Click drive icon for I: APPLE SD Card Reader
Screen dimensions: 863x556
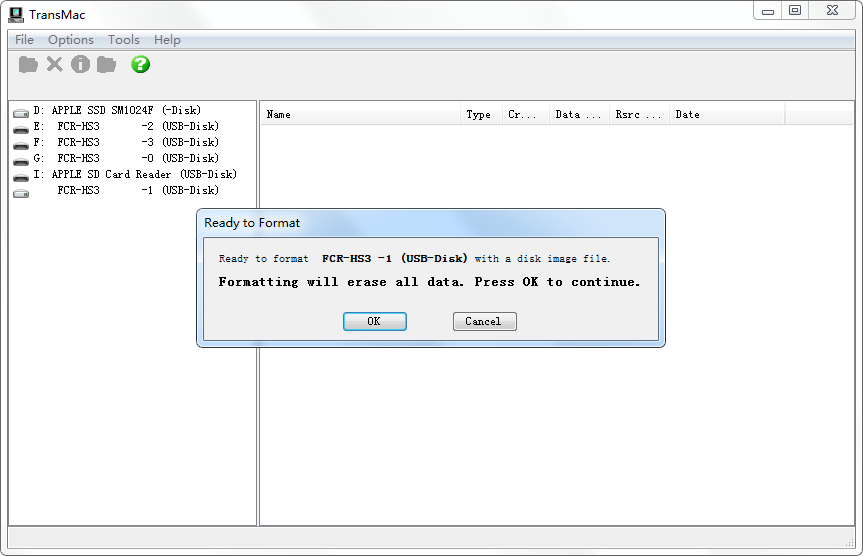(21, 178)
